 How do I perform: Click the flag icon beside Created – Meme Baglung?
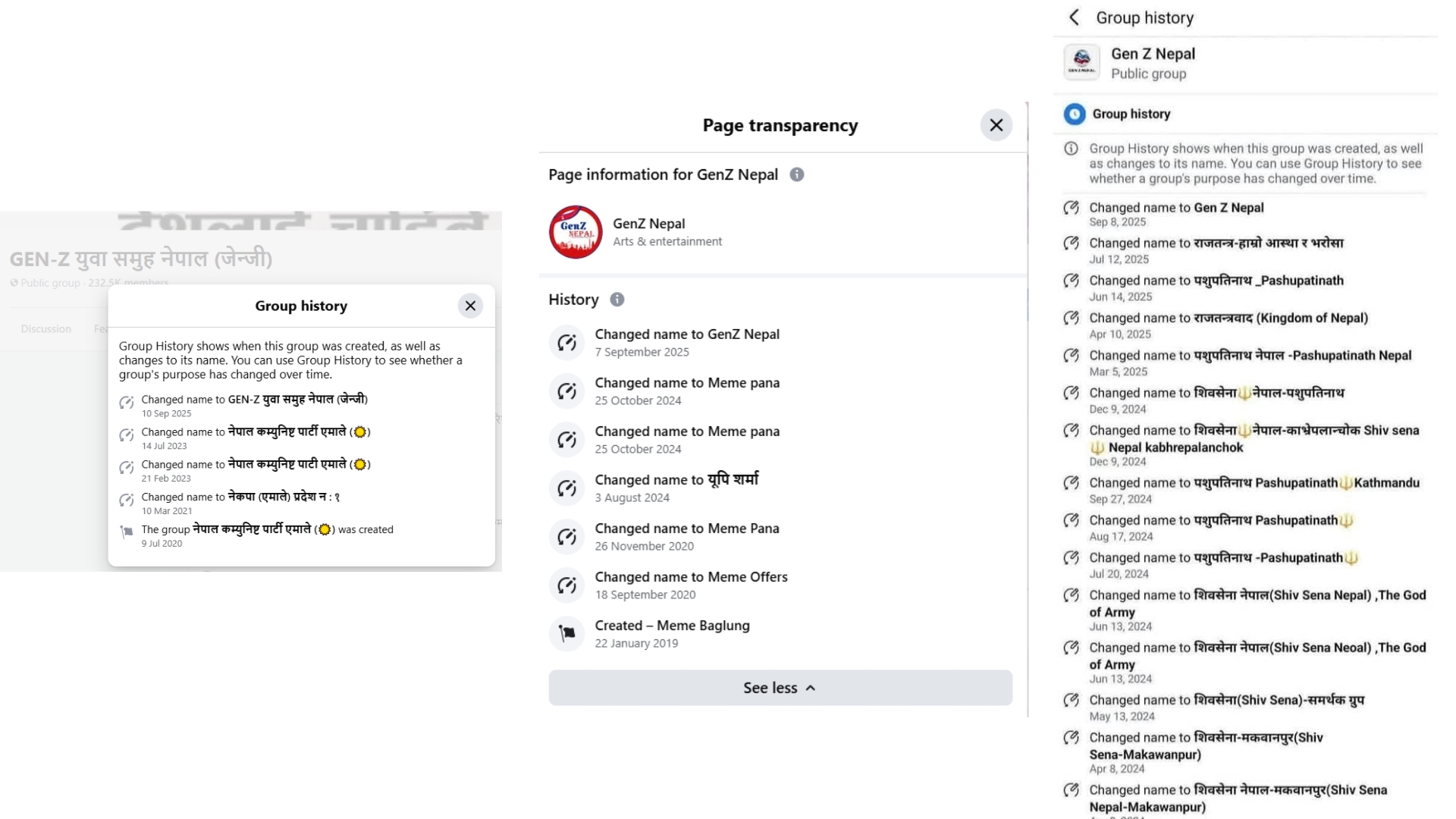point(566,634)
